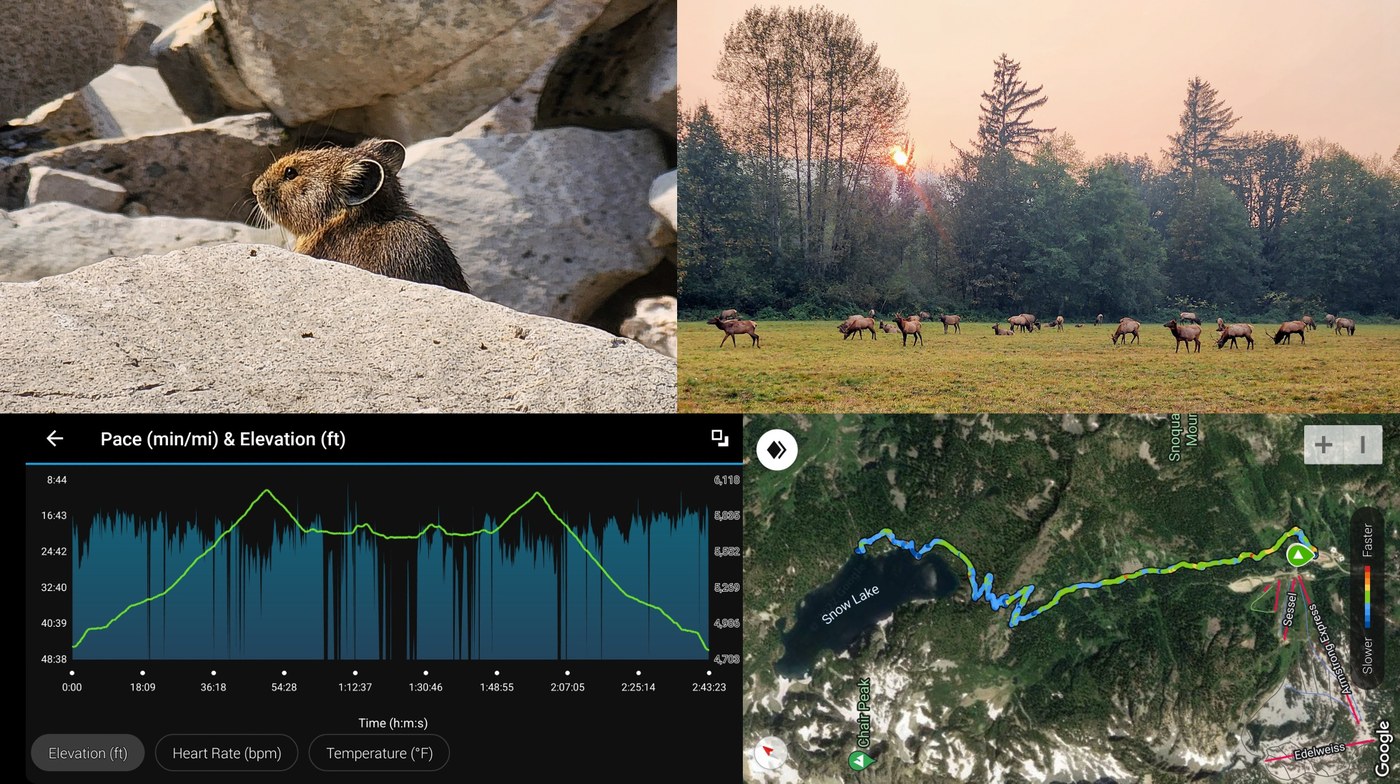Open the pika photo thumbnail

point(338,206)
